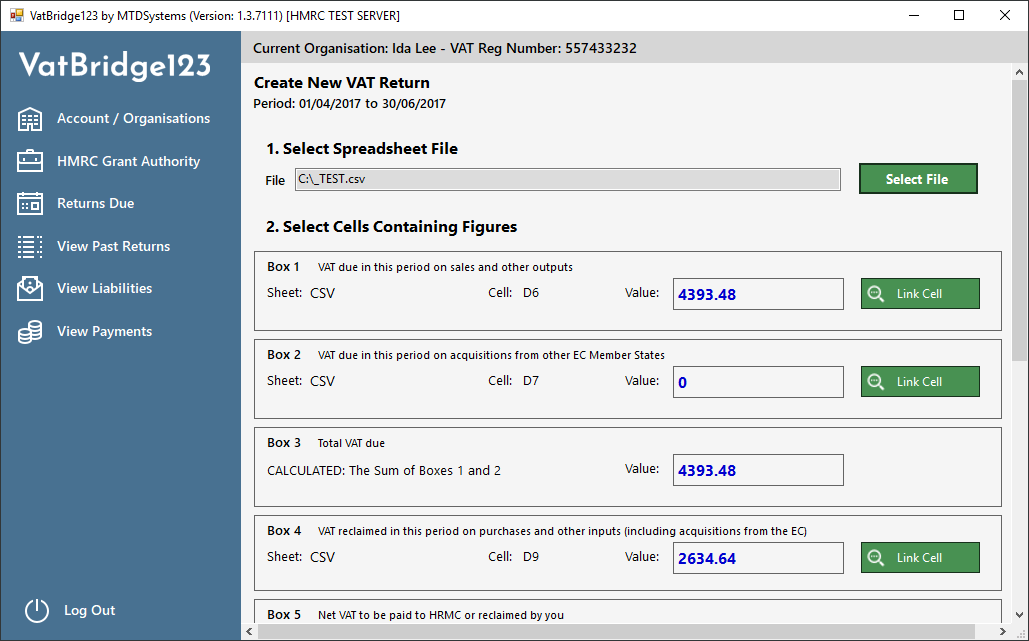The width and height of the screenshot is (1029, 641).
Task: Click the VatBridge123 app icon in title bar
Action: point(16,15)
